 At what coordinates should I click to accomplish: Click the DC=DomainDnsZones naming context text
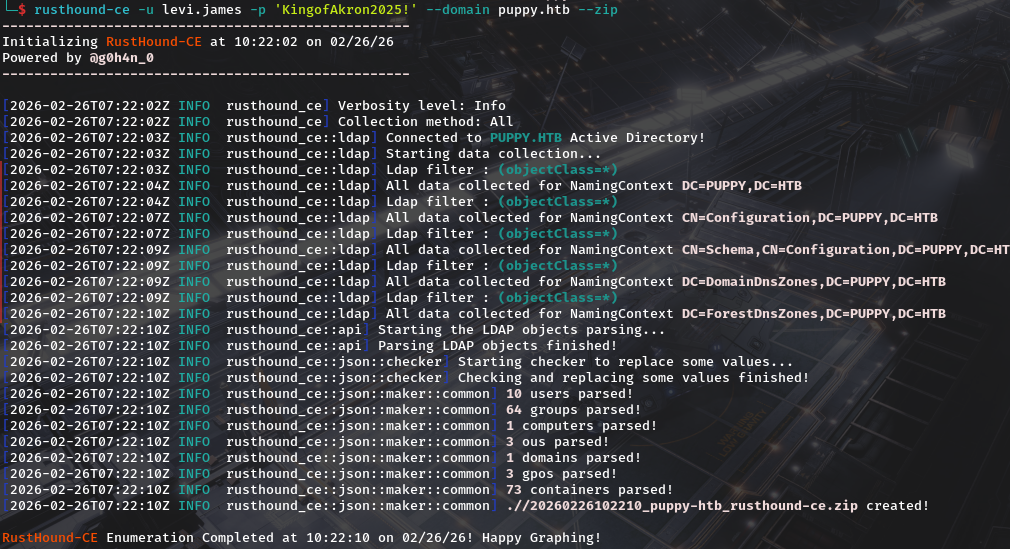pos(813,281)
